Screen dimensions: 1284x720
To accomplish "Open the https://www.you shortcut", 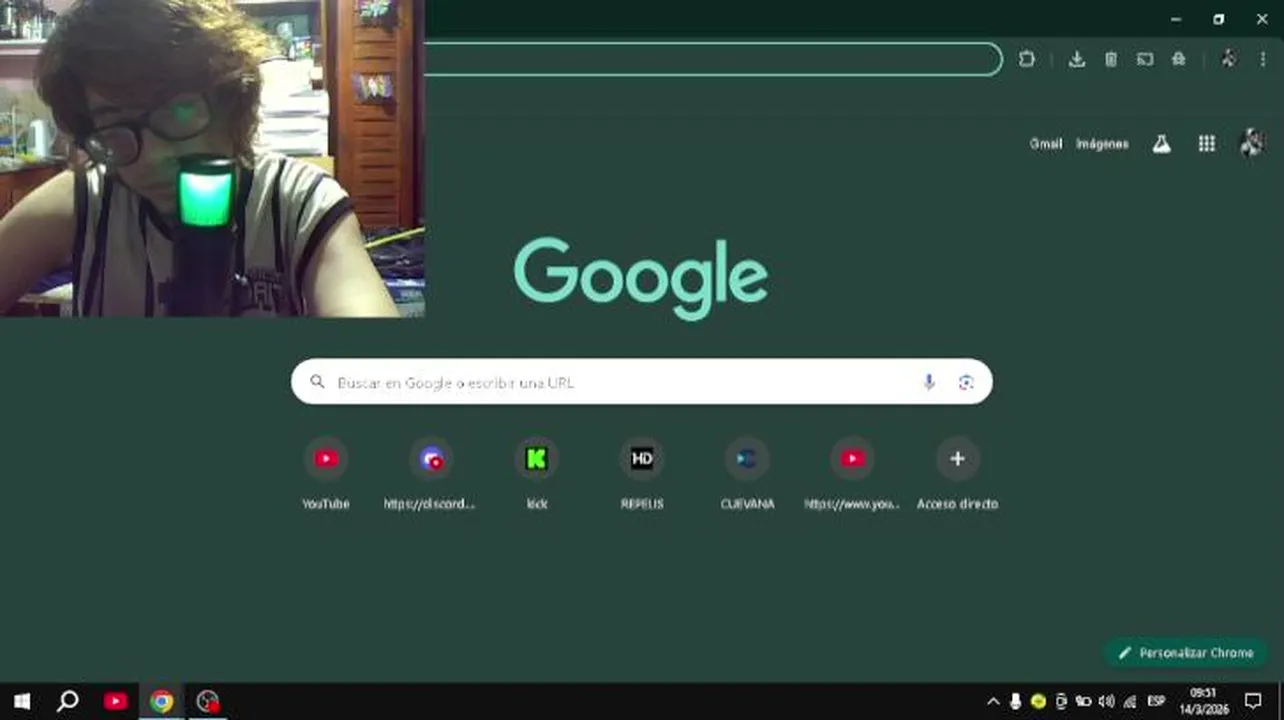I will [852, 474].
